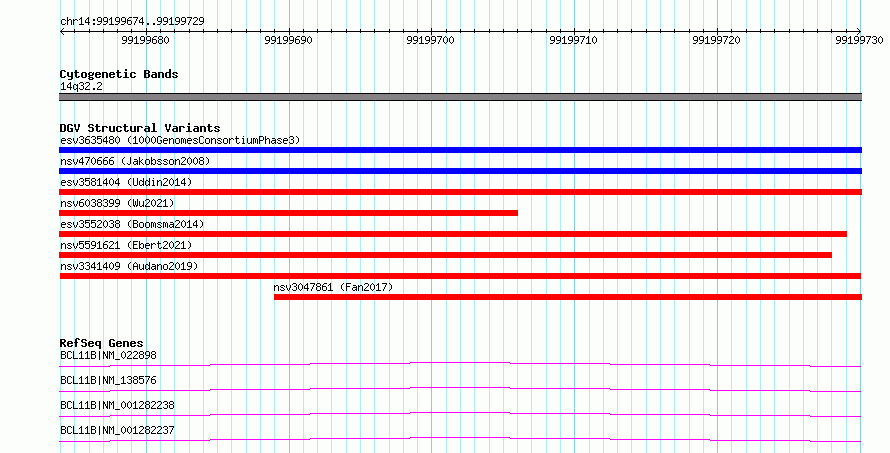The image size is (890, 453).
Task: Click the 14q32.2 band label
Action: coord(81,86)
